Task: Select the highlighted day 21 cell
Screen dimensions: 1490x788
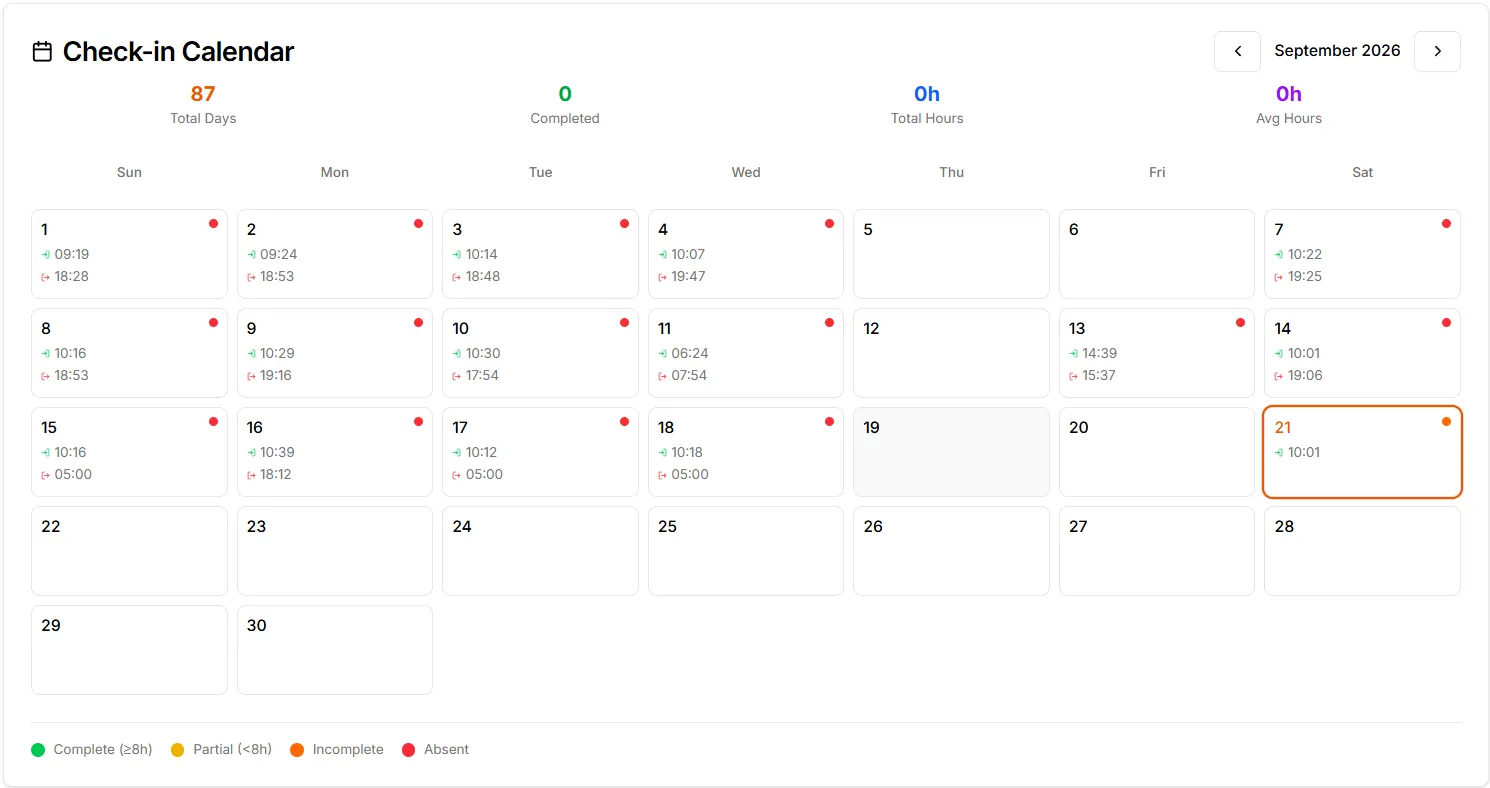Action: [x=1362, y=452]
